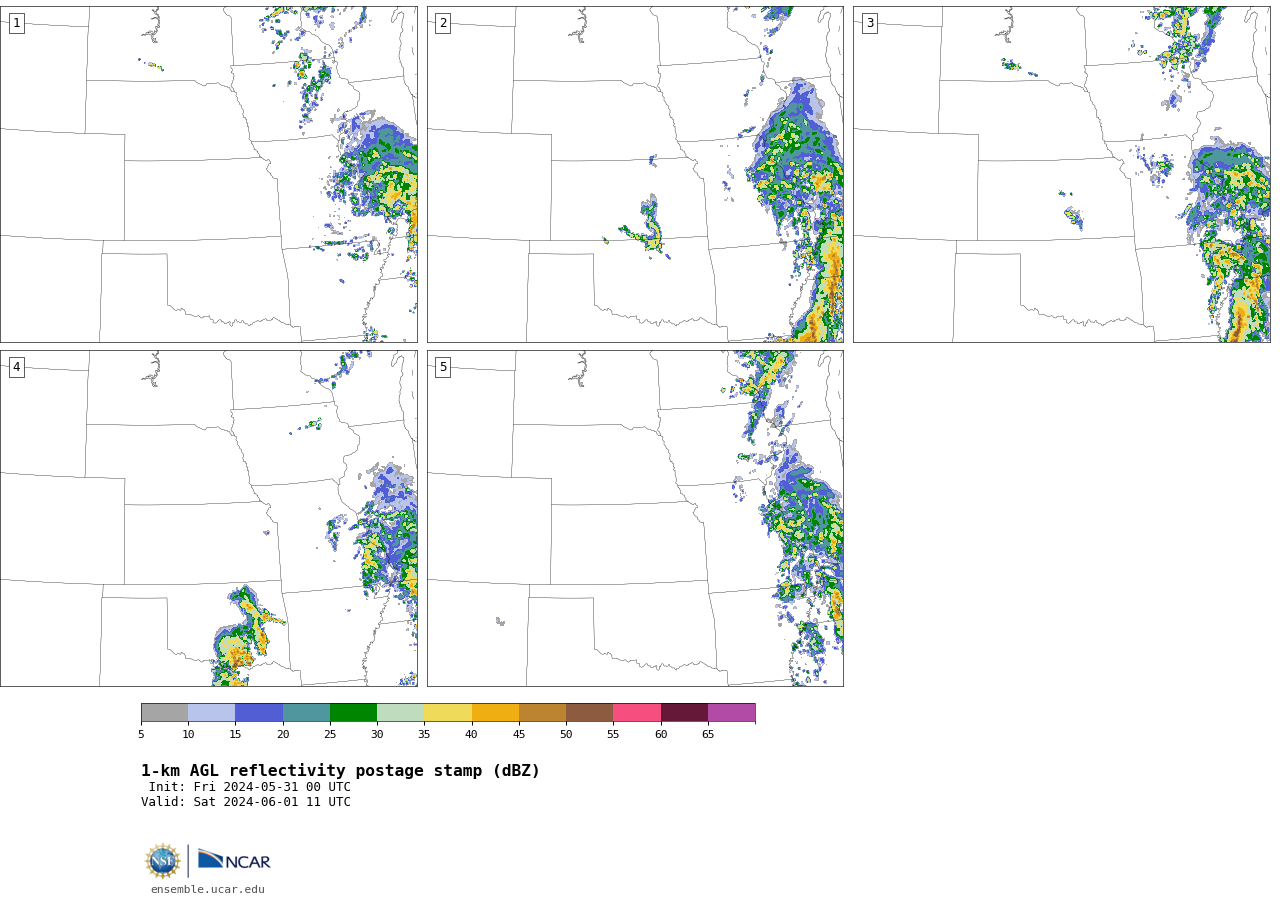The image size is (1280, 901).
Task: Click the member number 4 label box
Action: coord(16,367)
